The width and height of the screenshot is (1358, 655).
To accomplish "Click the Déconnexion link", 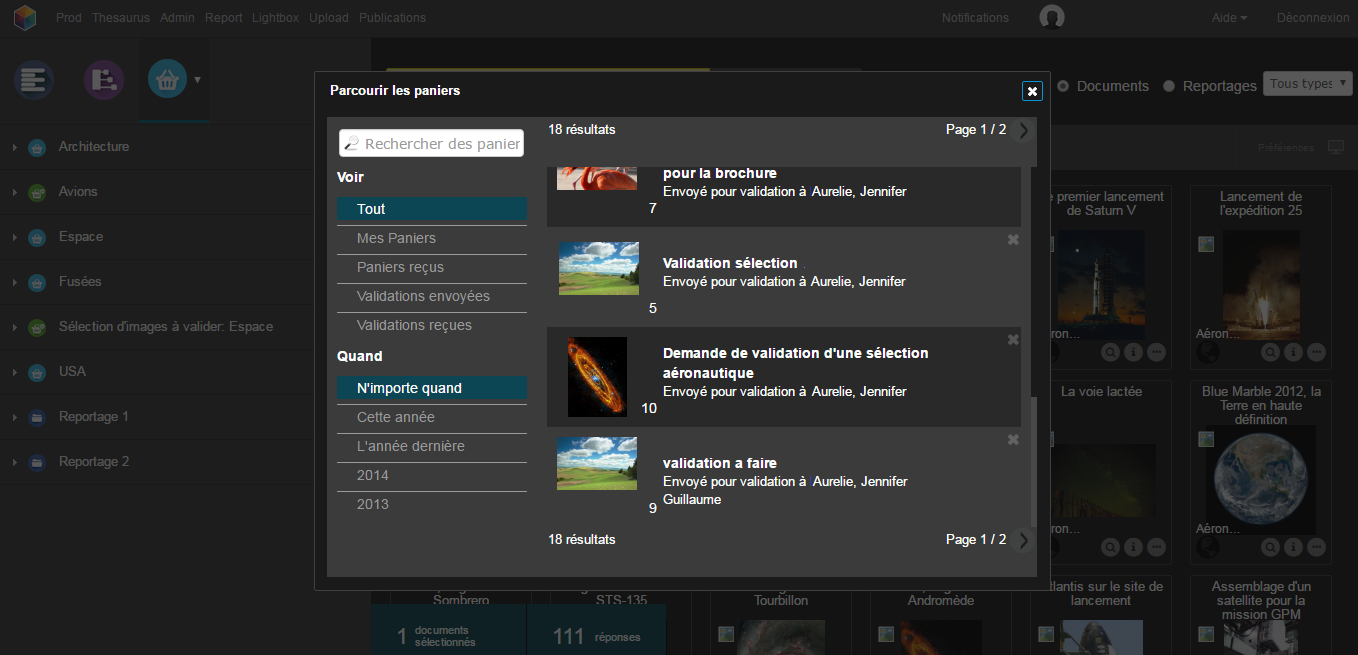I will pyautogui.click(x=1312, y=18).
